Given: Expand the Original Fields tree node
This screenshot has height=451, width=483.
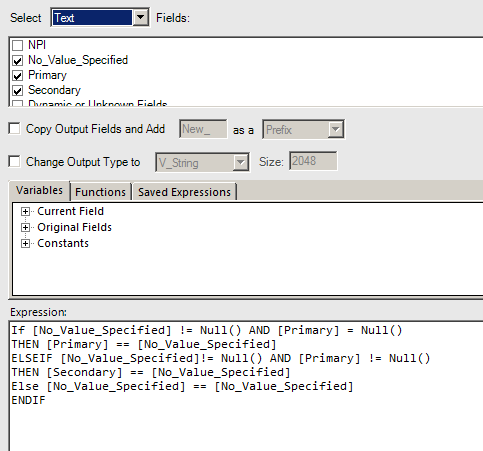Looking at the screenshot, I should (x=25, y=227).
